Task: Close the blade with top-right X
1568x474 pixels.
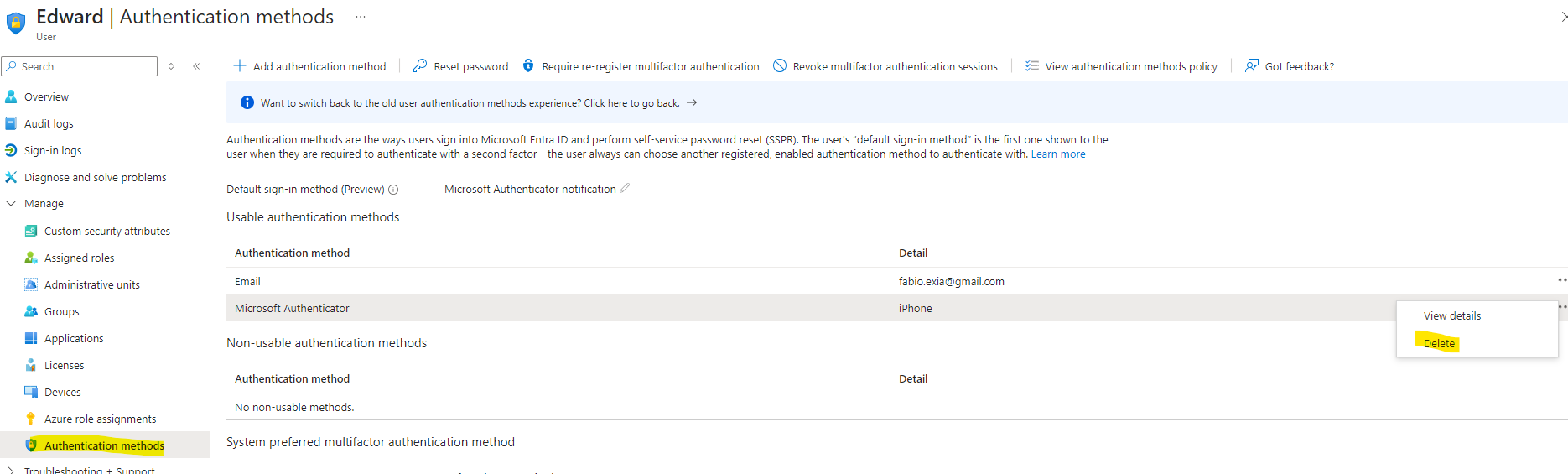Action: click(x=1563, y=17)
